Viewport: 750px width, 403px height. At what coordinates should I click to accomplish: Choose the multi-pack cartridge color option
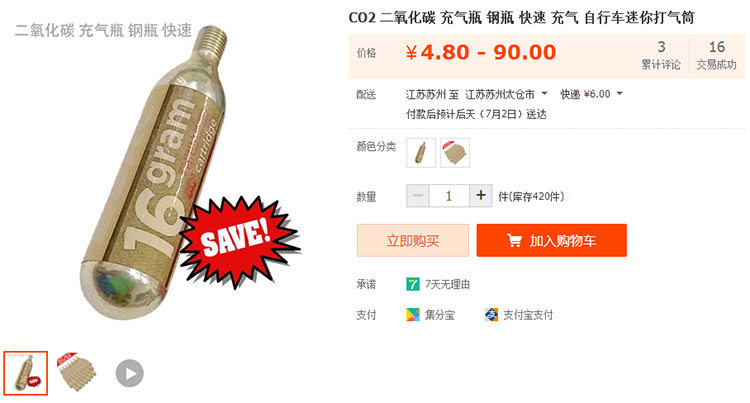click(455, 152)
